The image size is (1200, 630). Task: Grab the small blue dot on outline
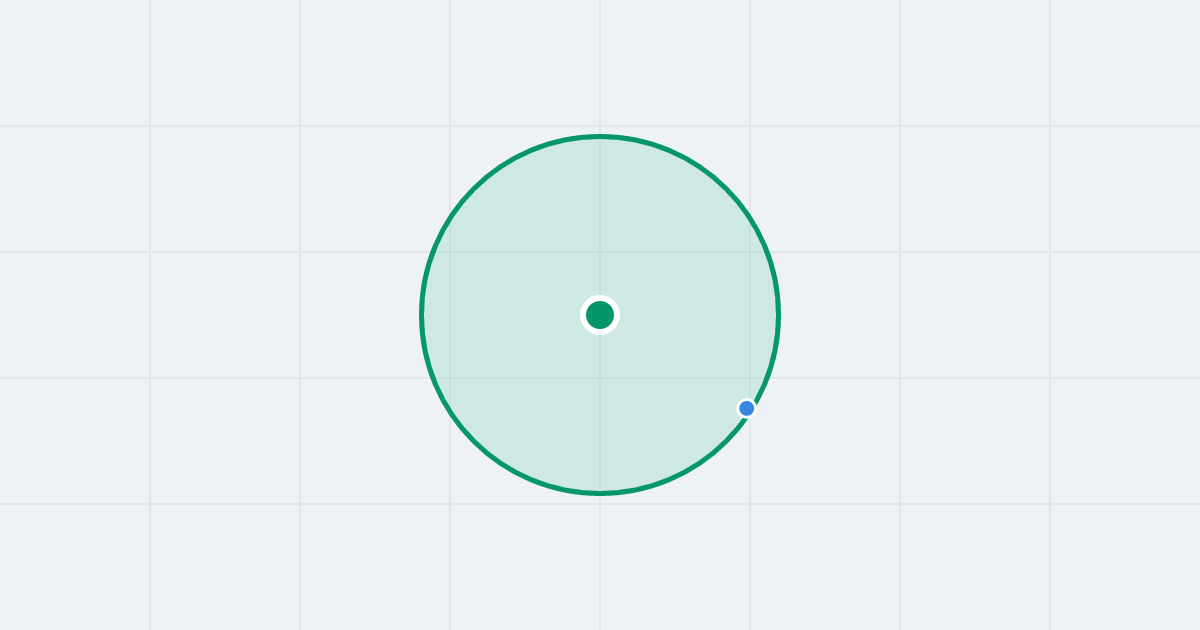747,408
